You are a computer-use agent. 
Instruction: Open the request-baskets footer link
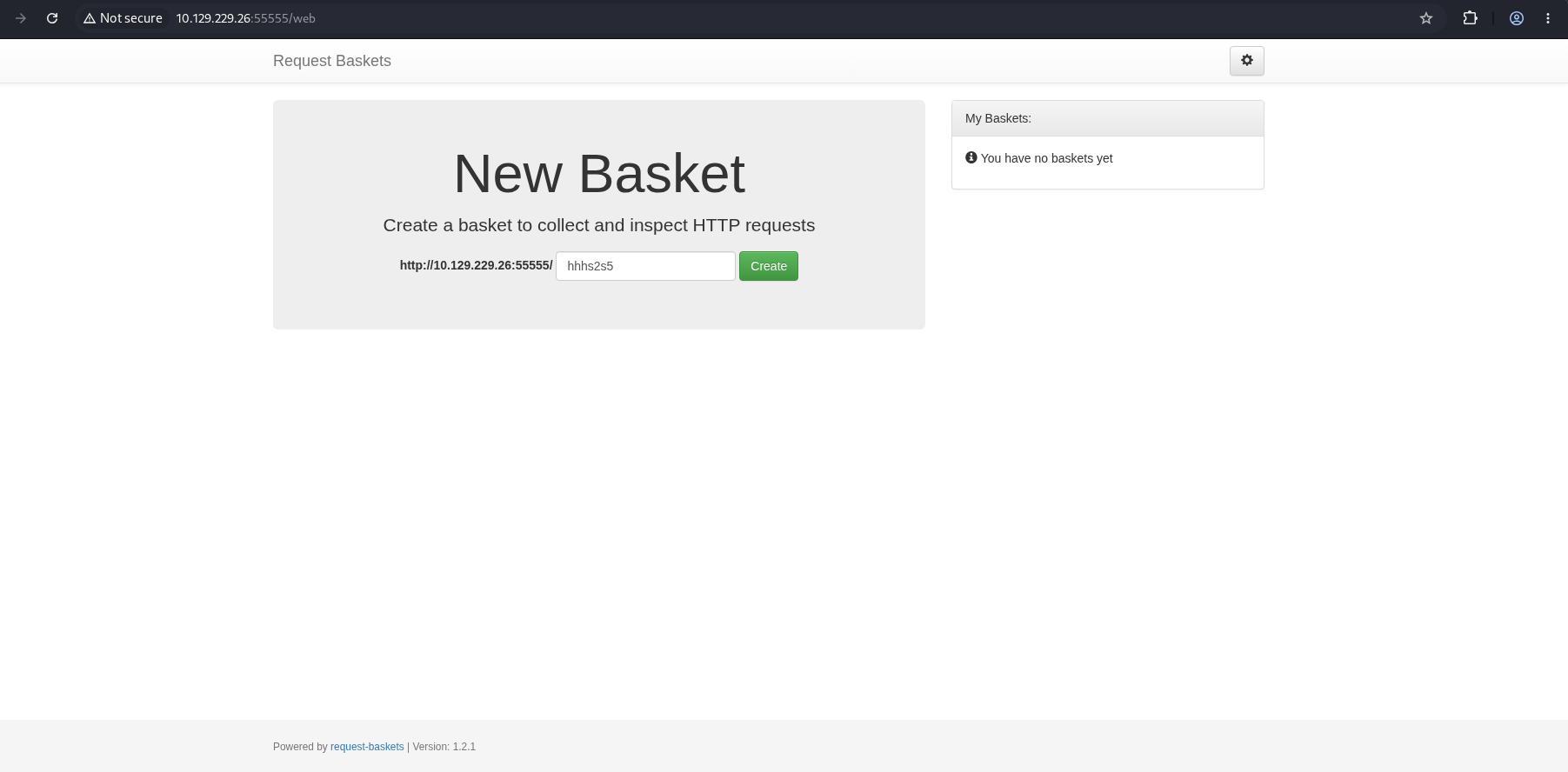pos(367,747)
